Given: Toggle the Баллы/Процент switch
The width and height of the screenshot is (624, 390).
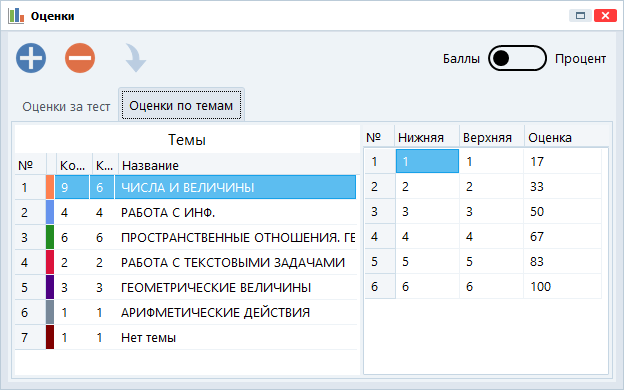Looking at the screenshot, I should click(x=517, y=58).
